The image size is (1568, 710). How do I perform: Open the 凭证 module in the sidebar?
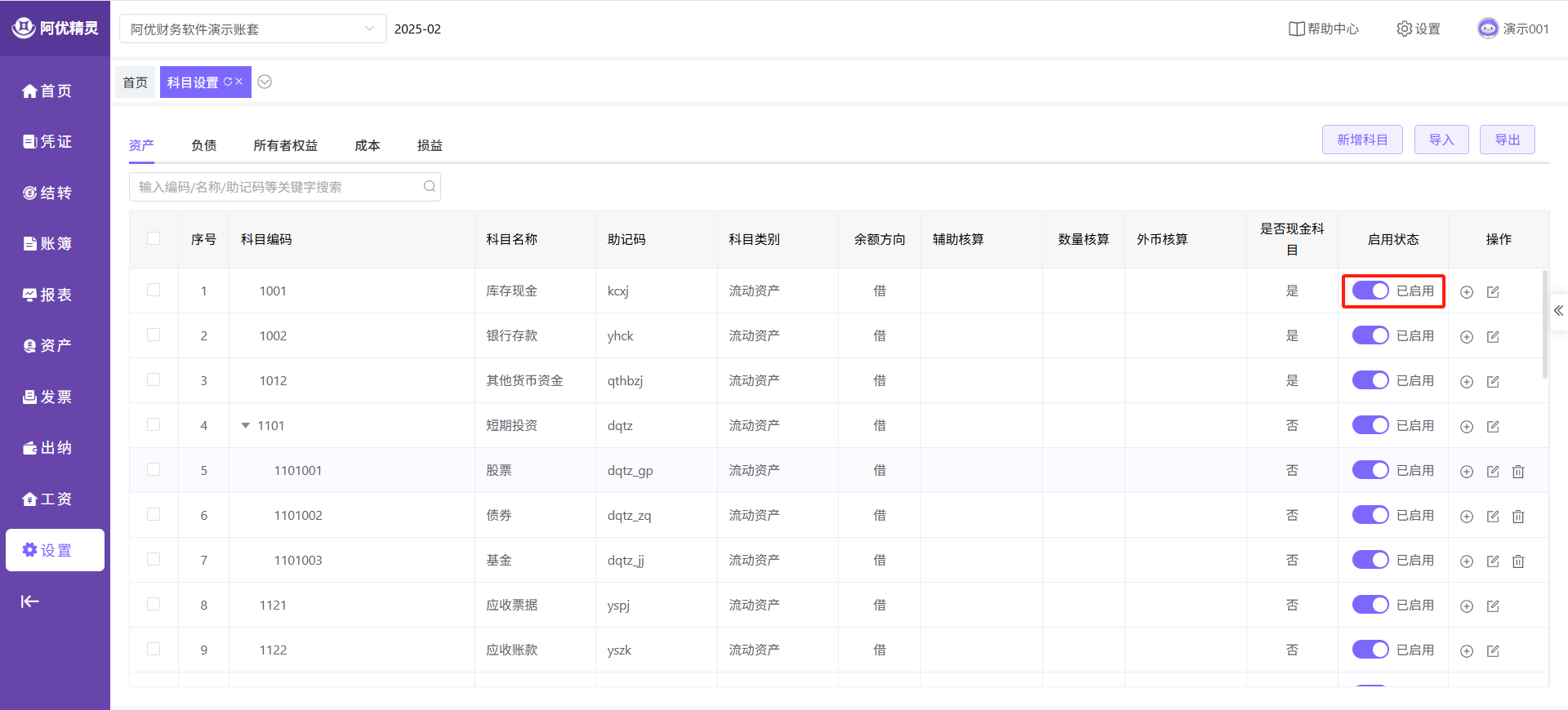point(47,142)
